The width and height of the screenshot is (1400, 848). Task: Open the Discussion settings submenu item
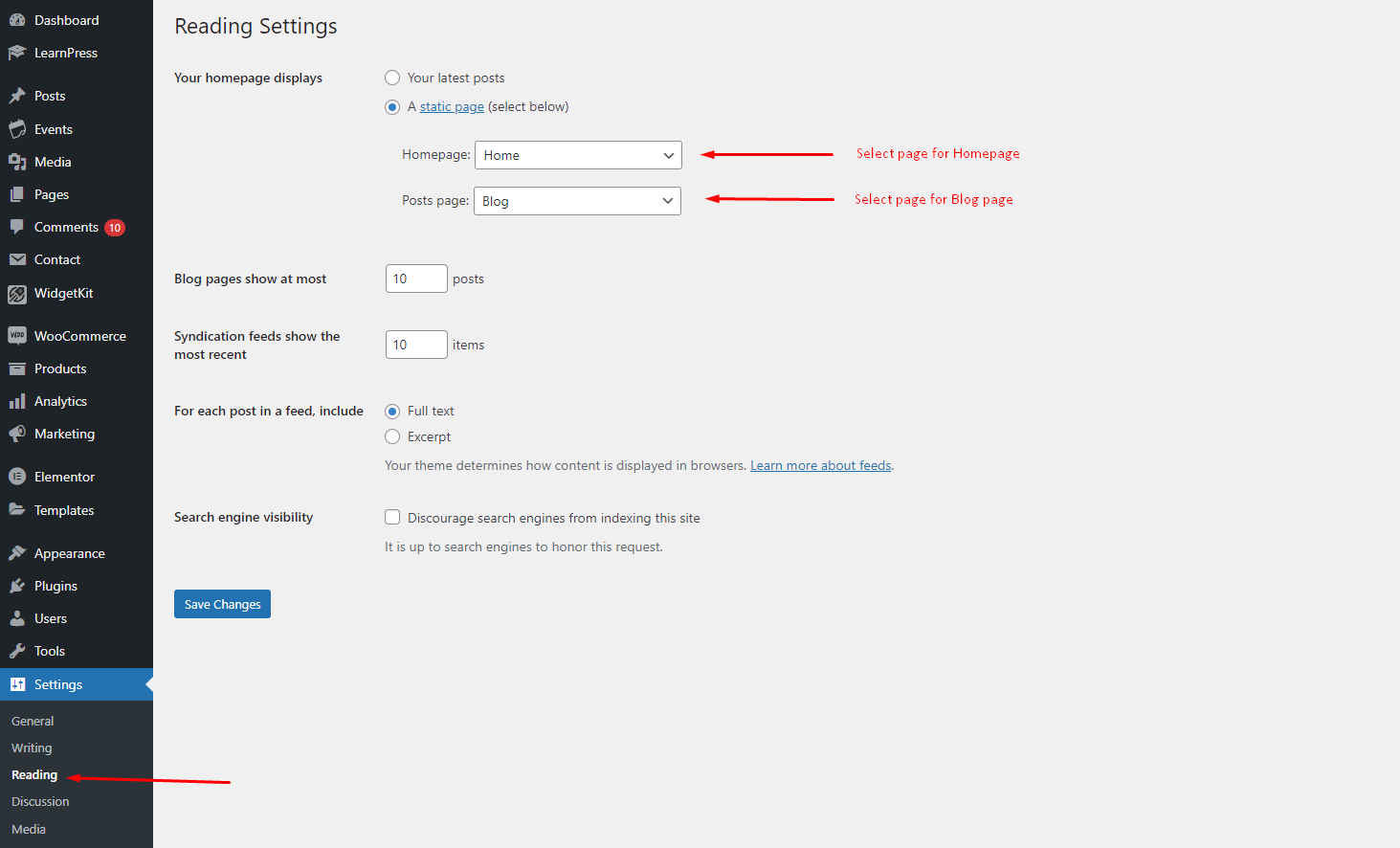click(x=40, y=801)
